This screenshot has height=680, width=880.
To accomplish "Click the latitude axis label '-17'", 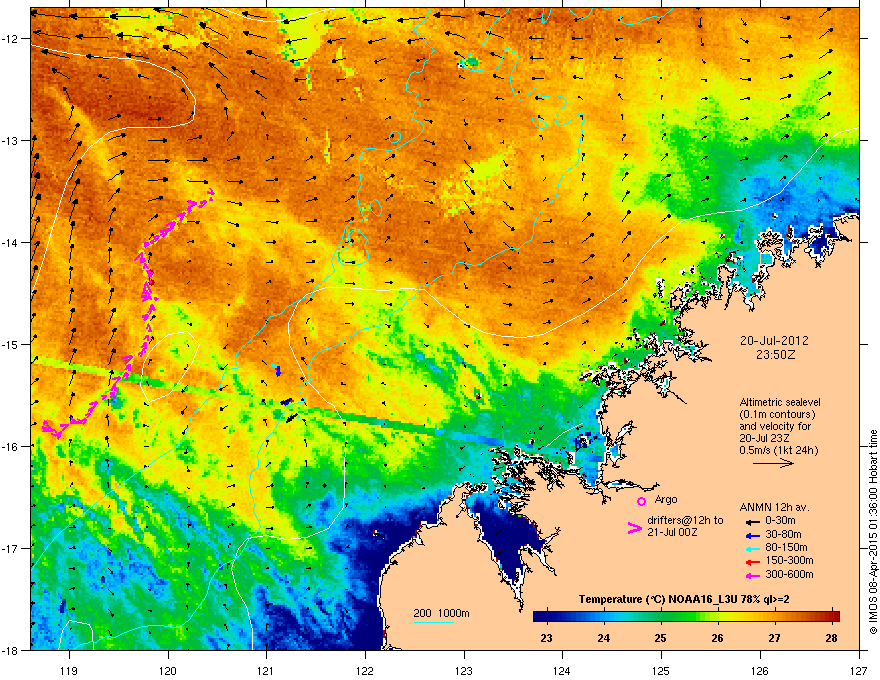I will coord(11,548).
